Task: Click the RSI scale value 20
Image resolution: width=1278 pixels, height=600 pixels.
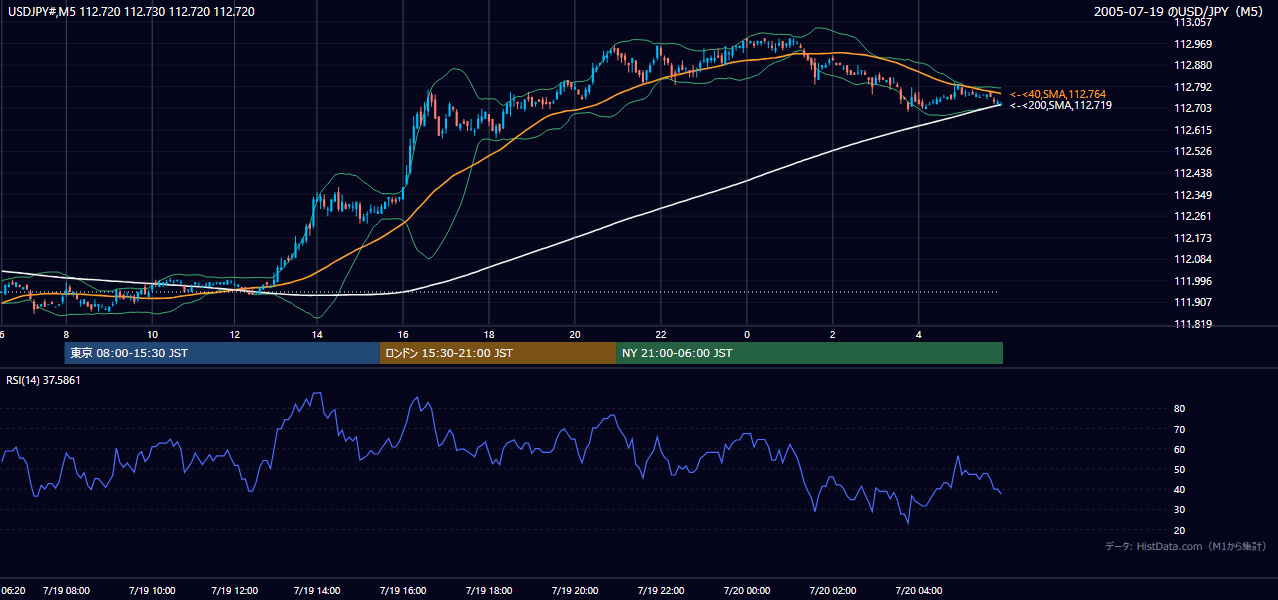Action: pyautogui.click(x=1179, y=530)
